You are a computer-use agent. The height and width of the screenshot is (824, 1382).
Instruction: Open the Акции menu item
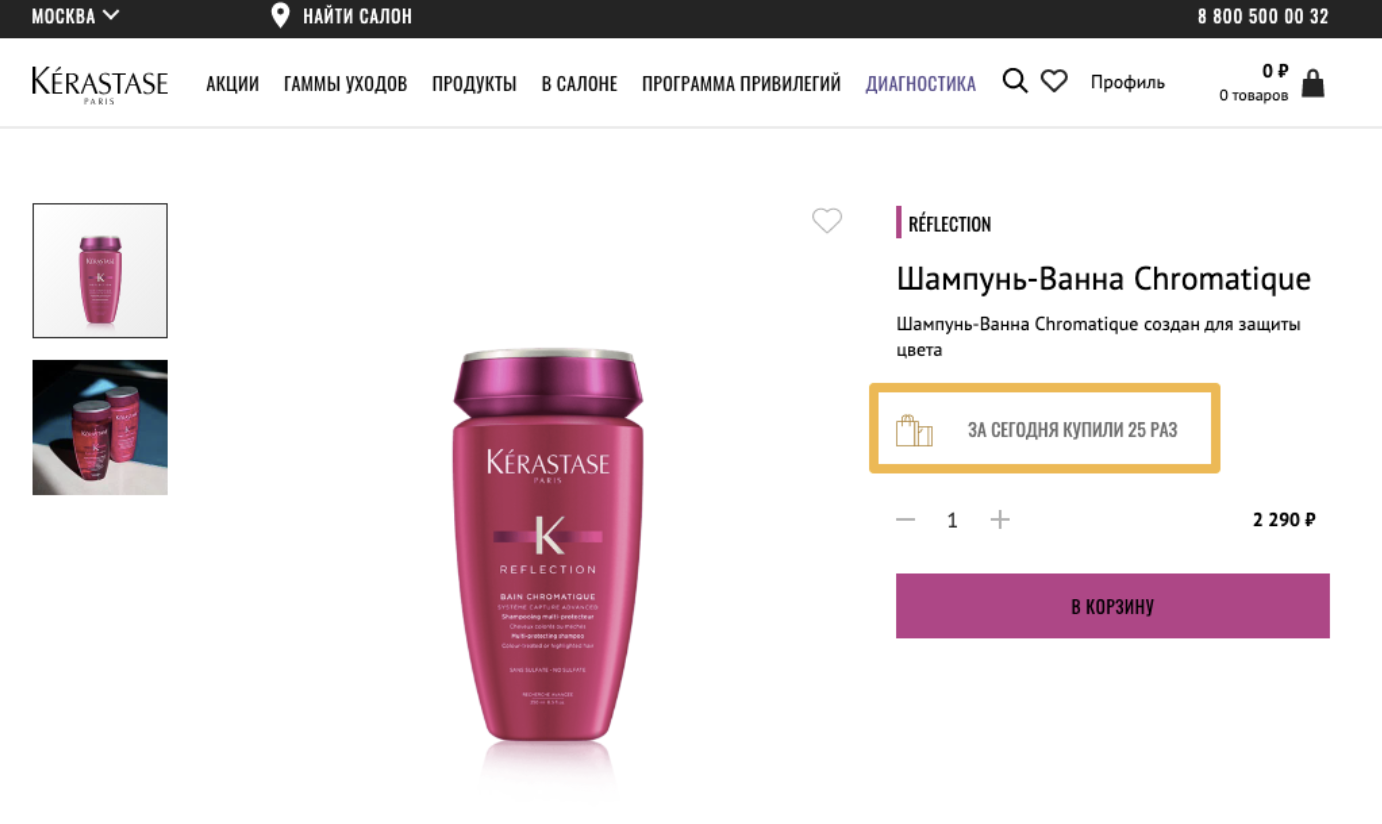click(x=232, y=84)
